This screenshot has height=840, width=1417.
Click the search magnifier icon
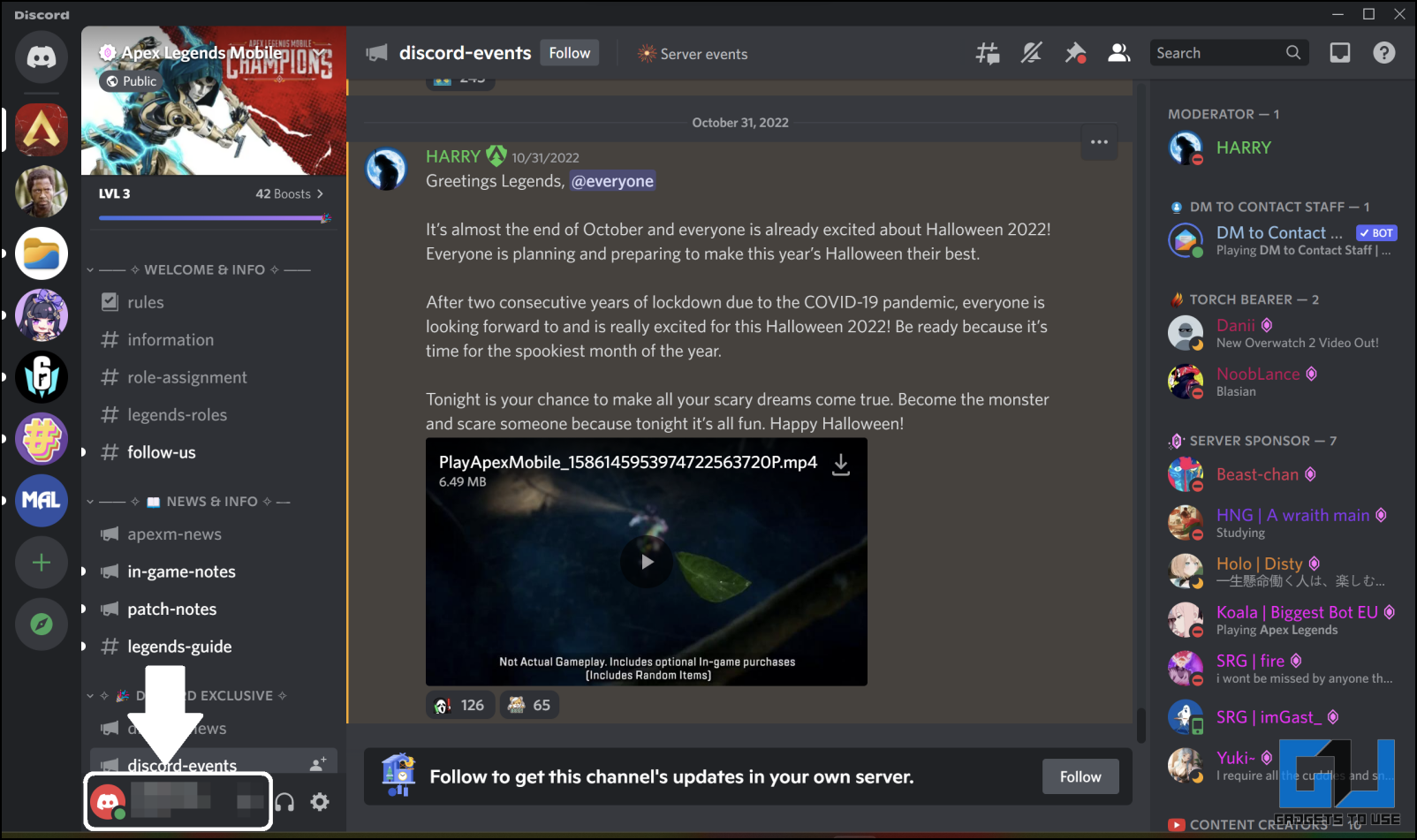coord(1293,53)
